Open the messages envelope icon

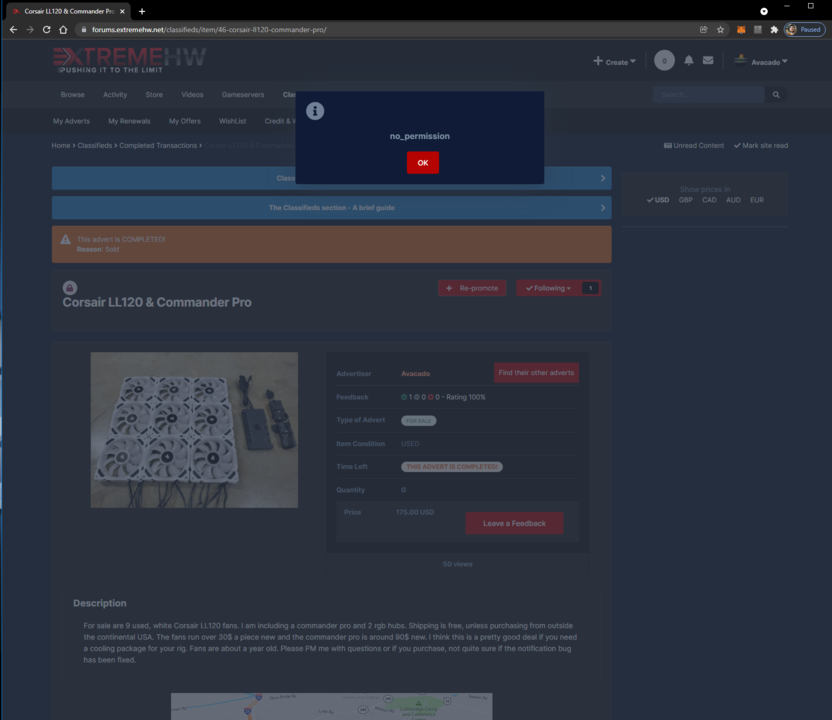click(708, 61)
